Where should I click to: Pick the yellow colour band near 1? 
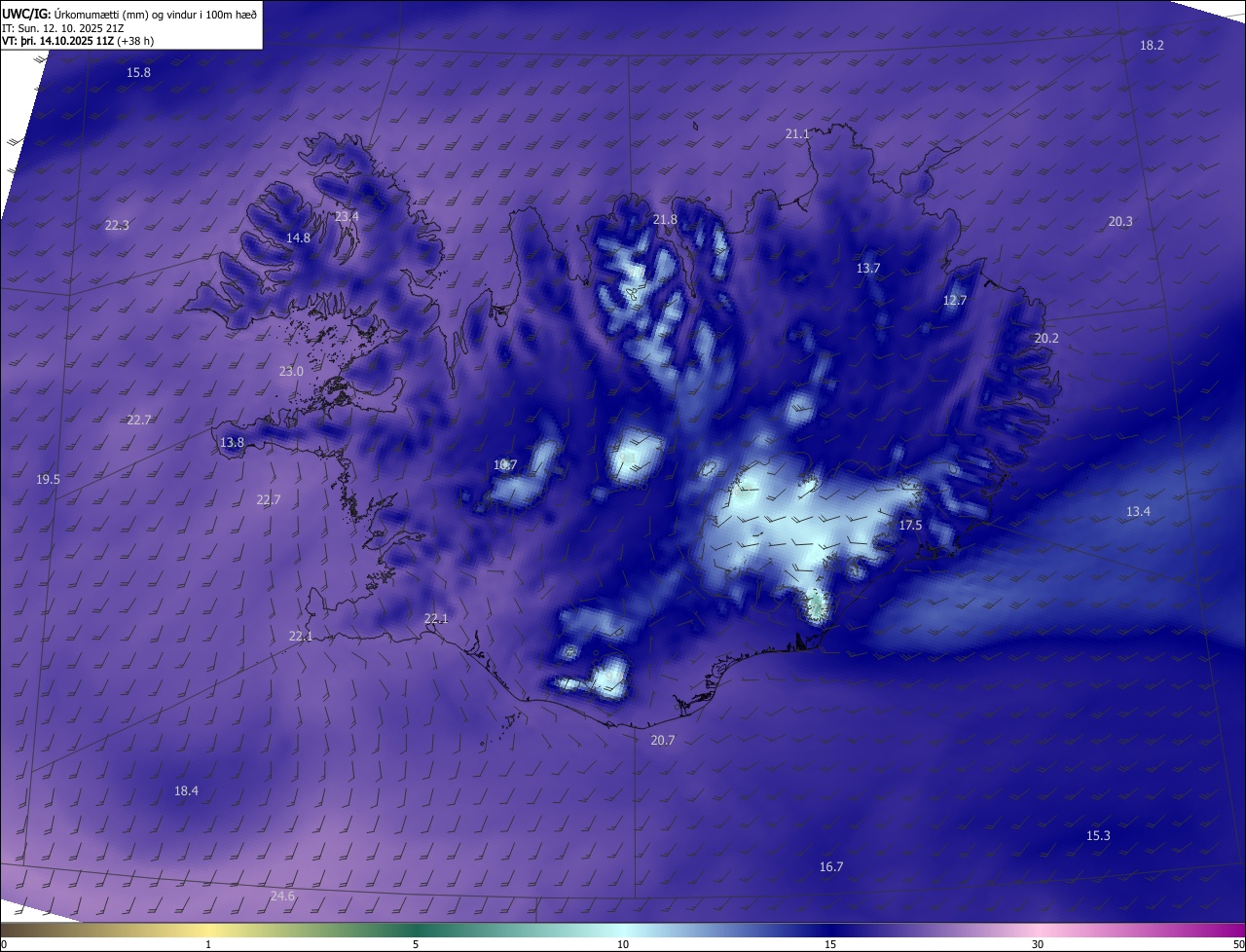[x=208, y=931]
